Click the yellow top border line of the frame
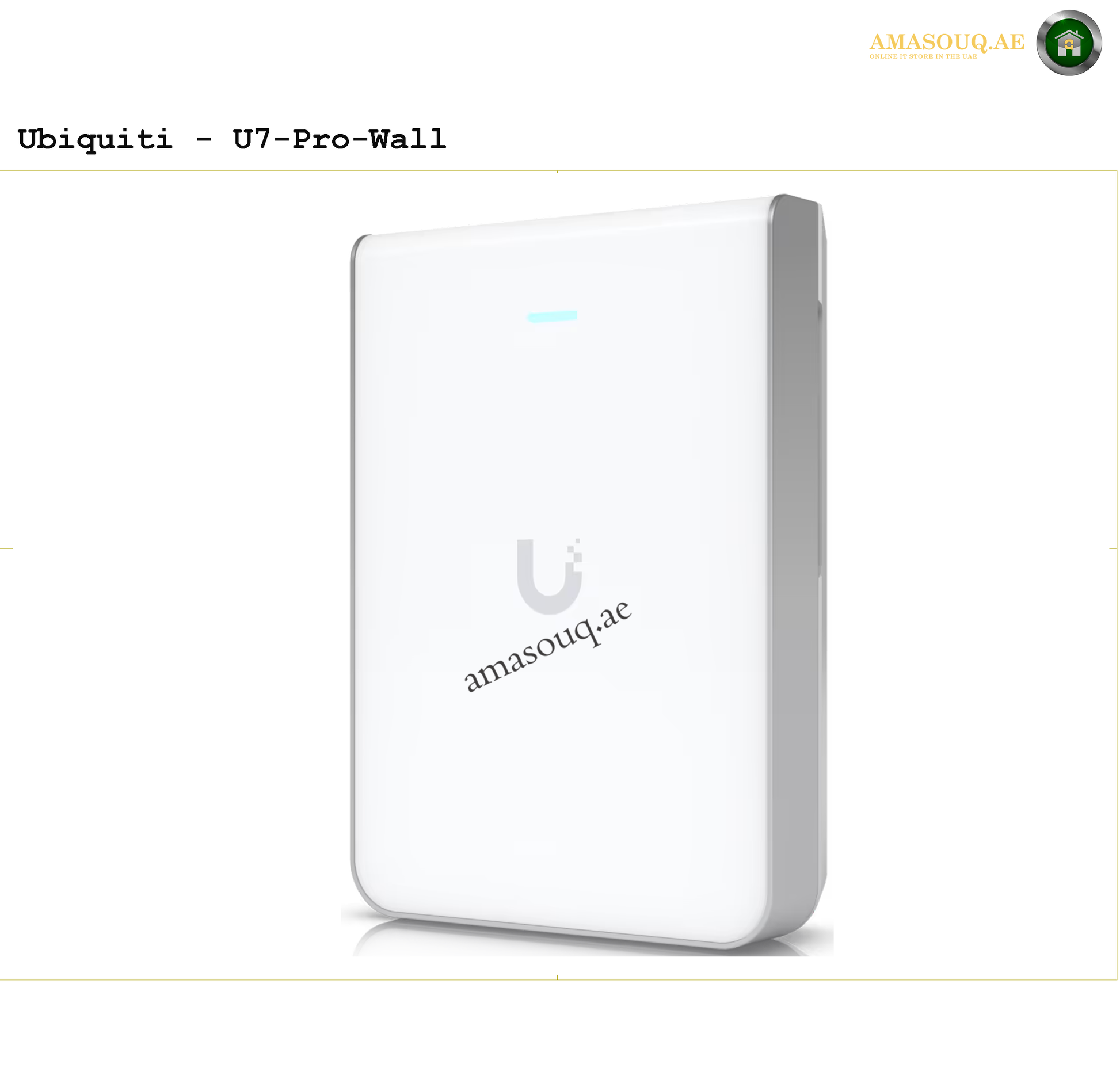 [558, 171]
